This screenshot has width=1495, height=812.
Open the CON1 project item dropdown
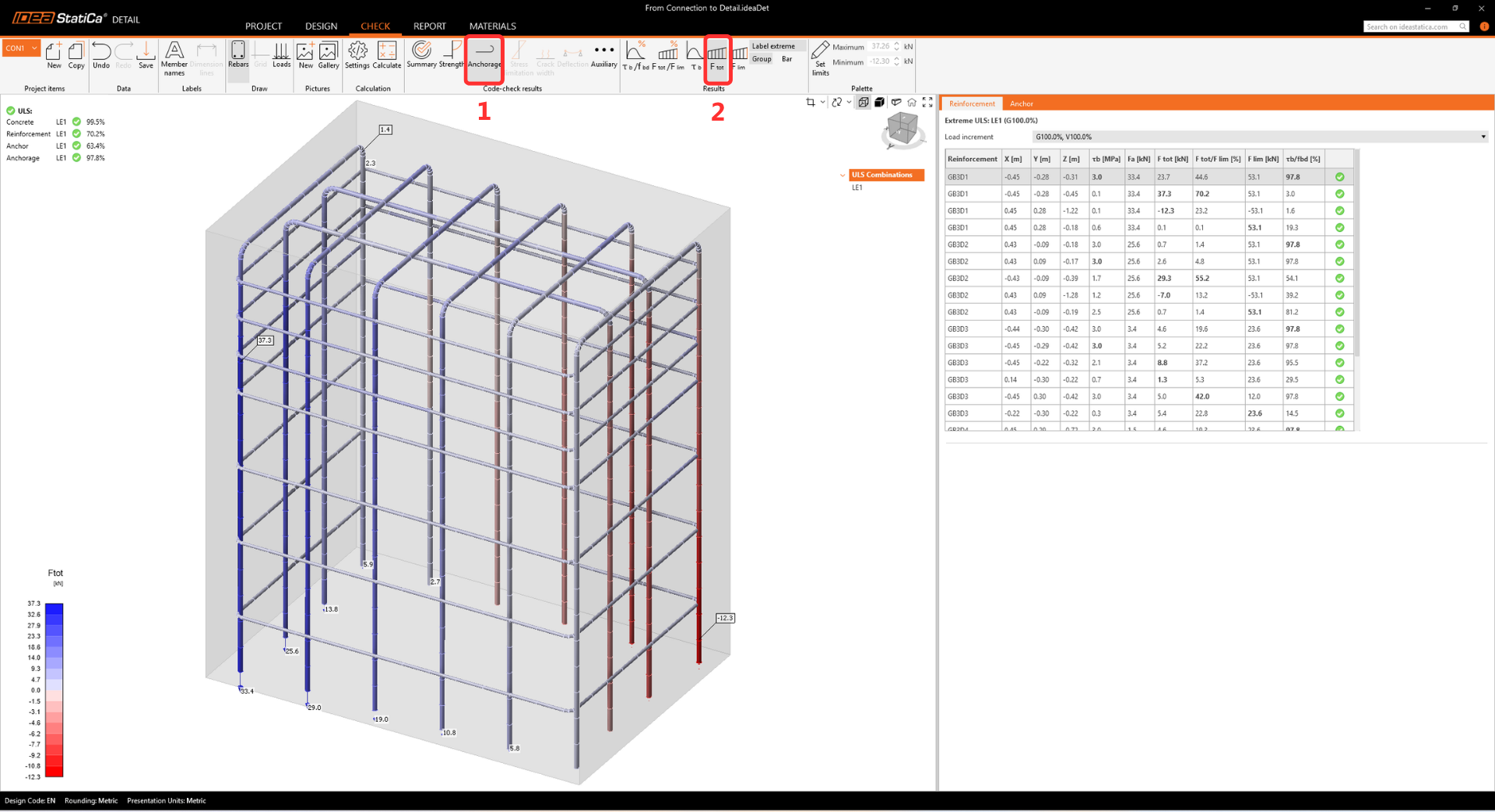(x=21, y=48)
